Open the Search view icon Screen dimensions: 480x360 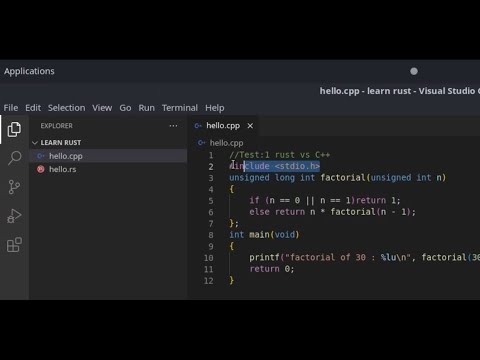click(14, 158)
